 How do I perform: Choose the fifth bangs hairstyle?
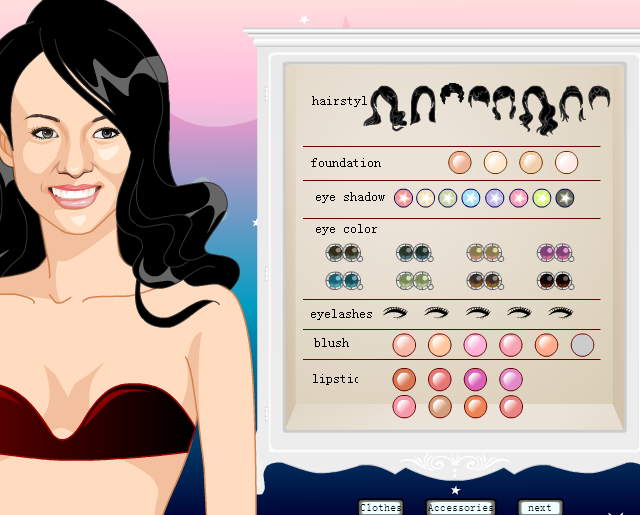[504, 102]
